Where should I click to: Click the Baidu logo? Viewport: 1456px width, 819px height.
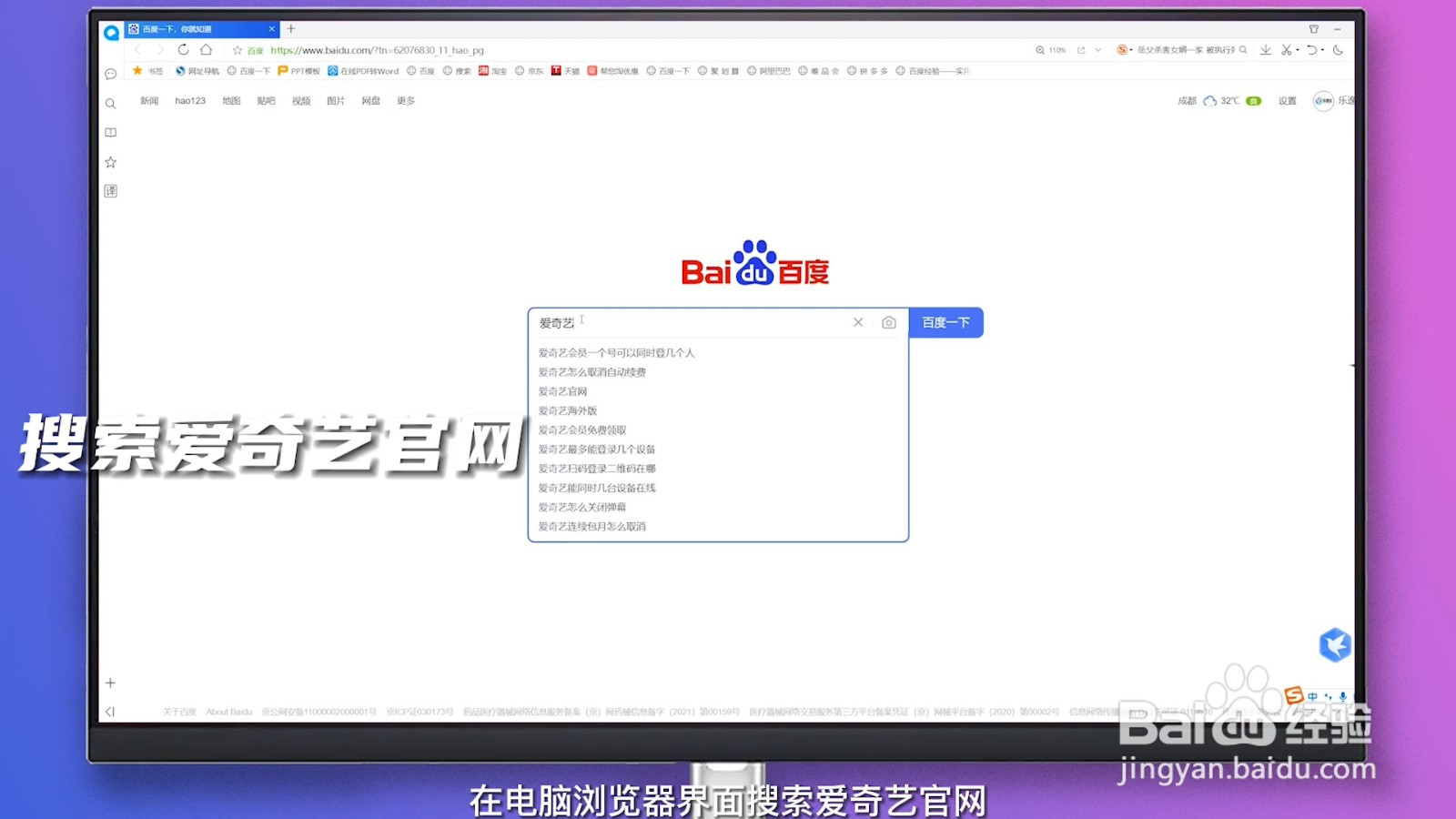[755, 263]
